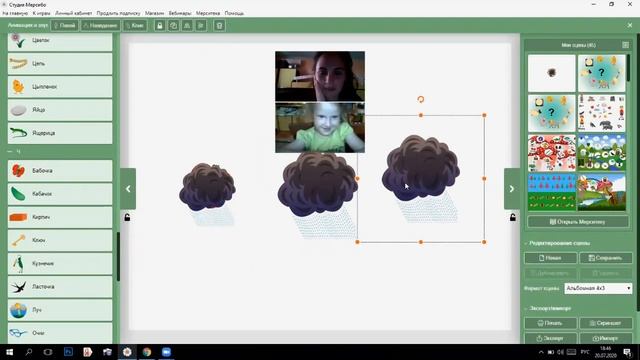Collapse the Экспорт/импорт section
Screen dimensions: 640x360
[x=548, y=309]
